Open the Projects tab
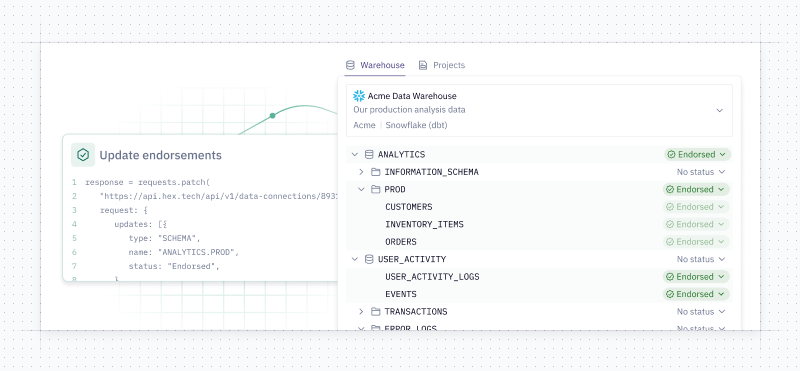The image size is (800, 371). click(x=441, y=65)
